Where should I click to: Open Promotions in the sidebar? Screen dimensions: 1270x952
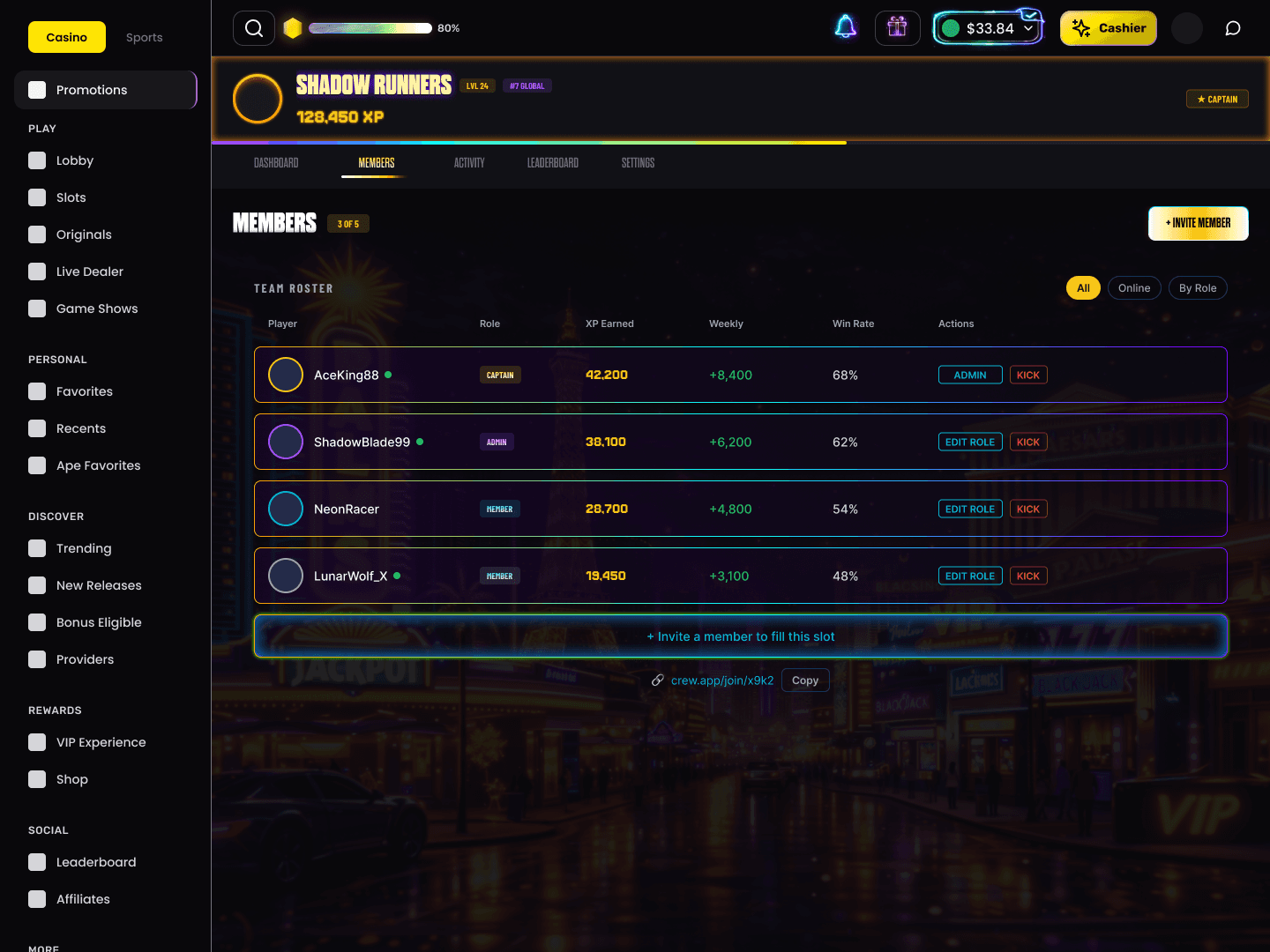[x=106, y=90]
